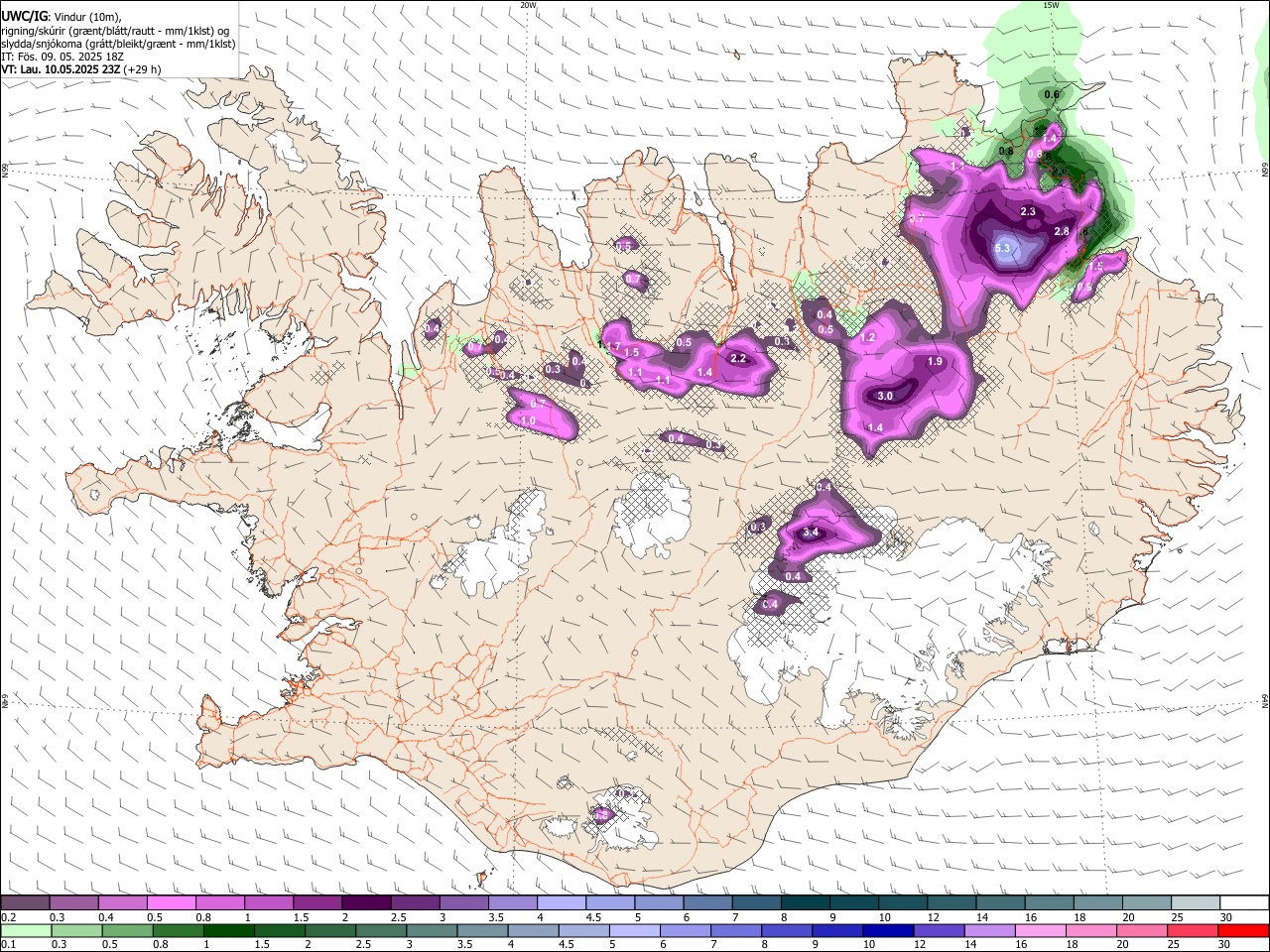Select top-row legend swatch between 0.5 and 0.8
This screenshot has height=952, width=1270.
click(x=172, y=903)
